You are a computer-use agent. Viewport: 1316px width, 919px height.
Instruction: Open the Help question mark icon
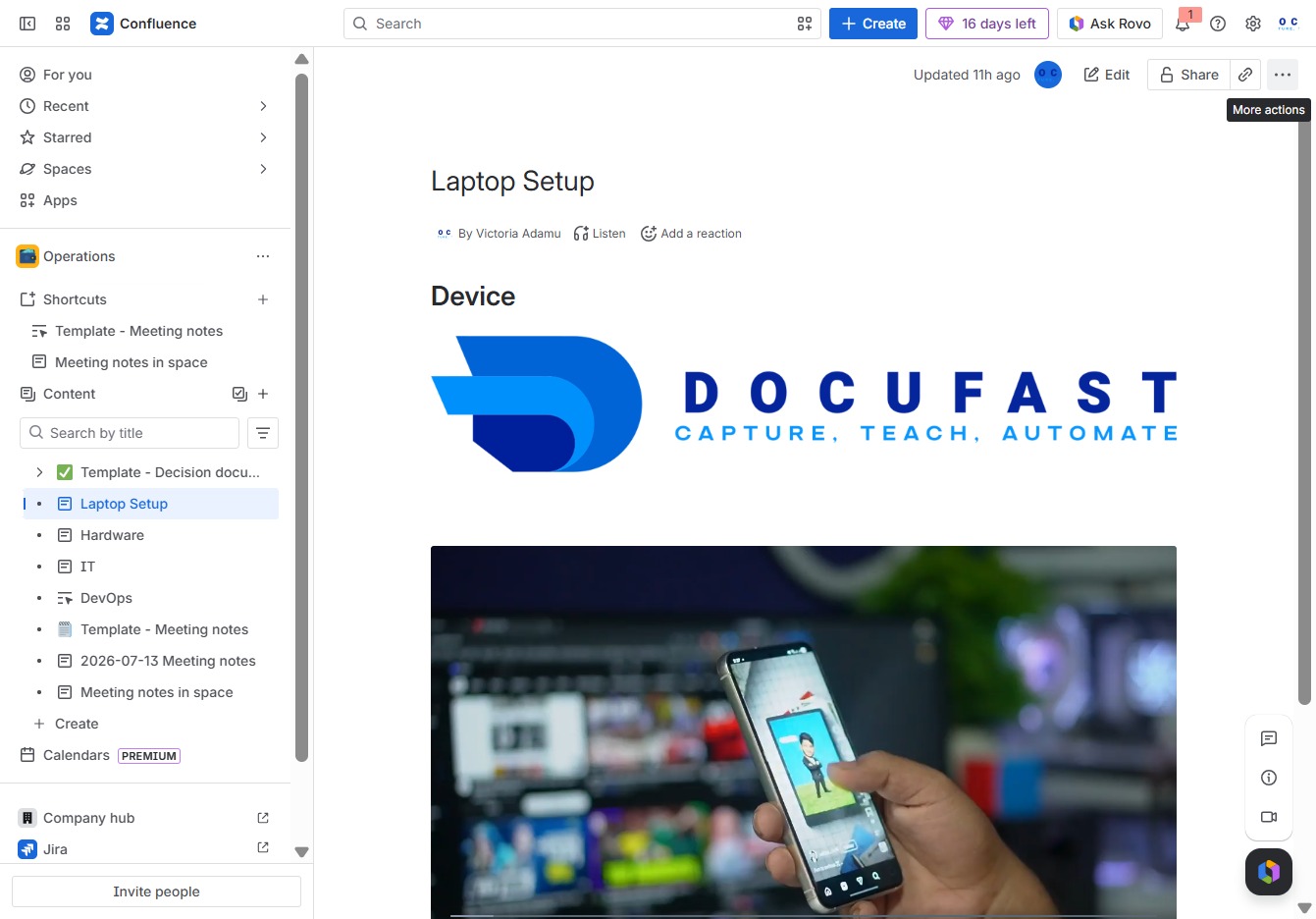[1218, 24]
